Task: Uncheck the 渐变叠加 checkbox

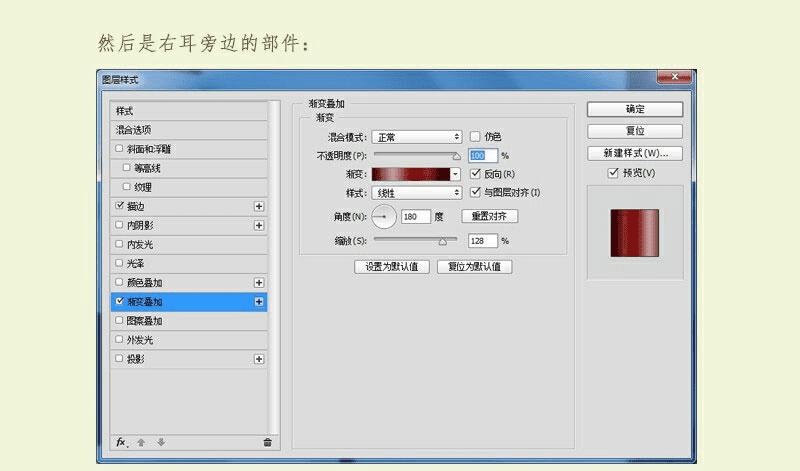Action: pos(119,301)
